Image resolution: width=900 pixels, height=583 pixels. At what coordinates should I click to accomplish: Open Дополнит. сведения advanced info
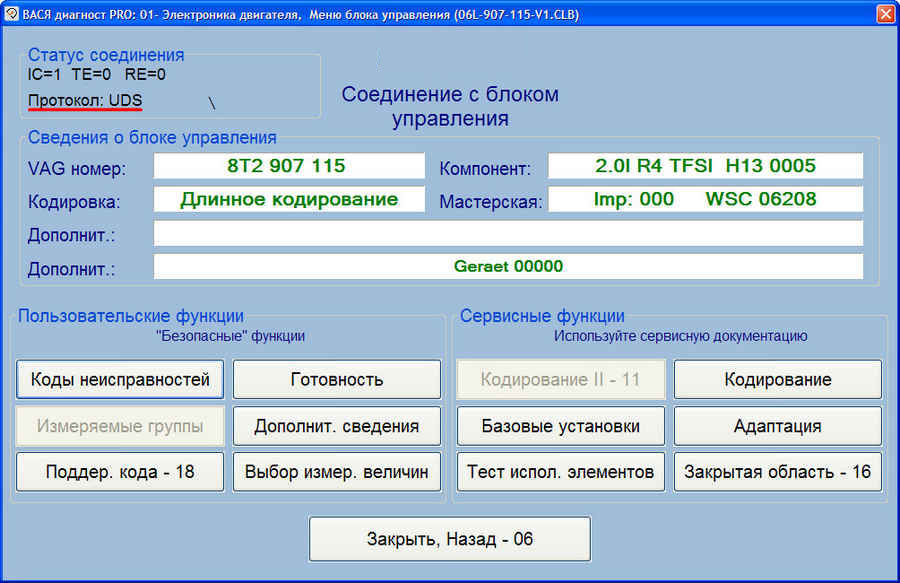[x=337, y=426]
